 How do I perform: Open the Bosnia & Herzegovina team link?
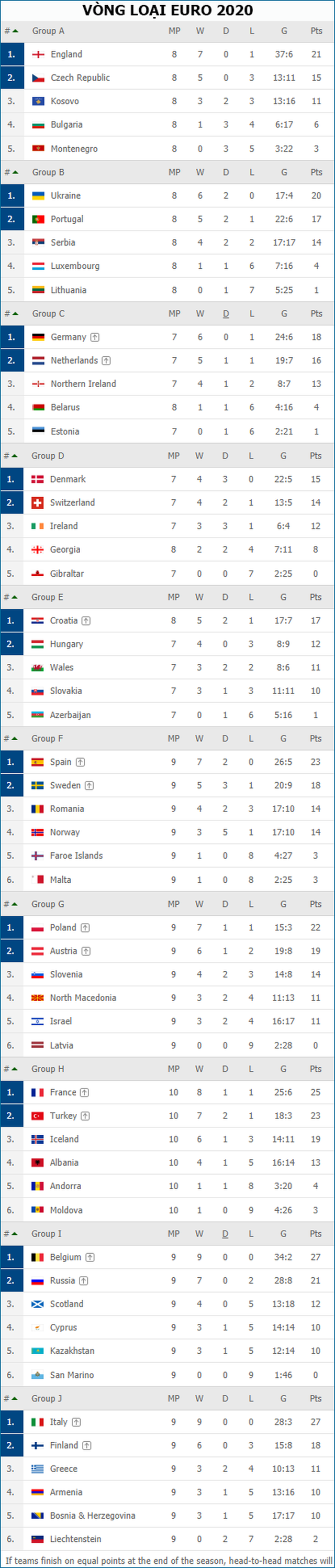tap(93, 1516)
